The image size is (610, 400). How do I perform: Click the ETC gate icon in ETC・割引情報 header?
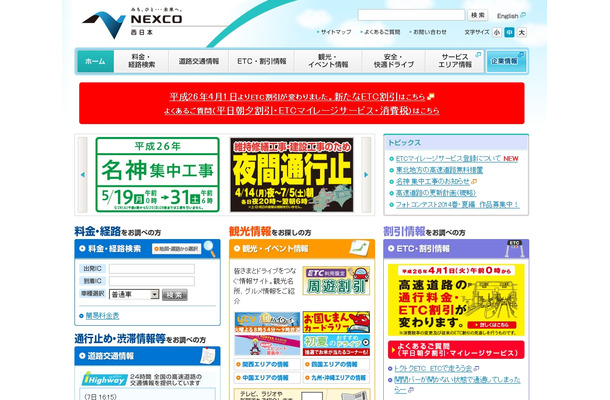coord(514,249)
